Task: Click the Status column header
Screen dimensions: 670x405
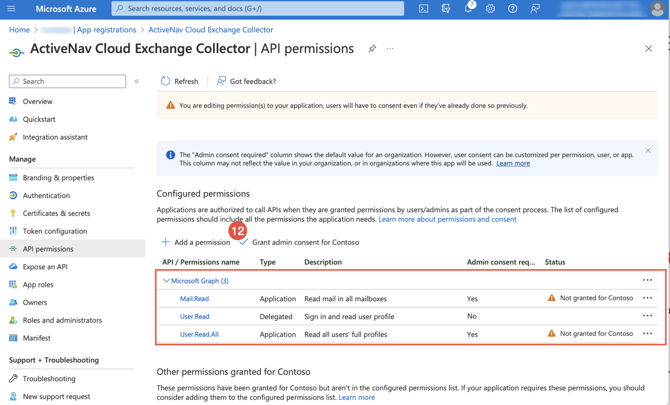Action: 555,262
